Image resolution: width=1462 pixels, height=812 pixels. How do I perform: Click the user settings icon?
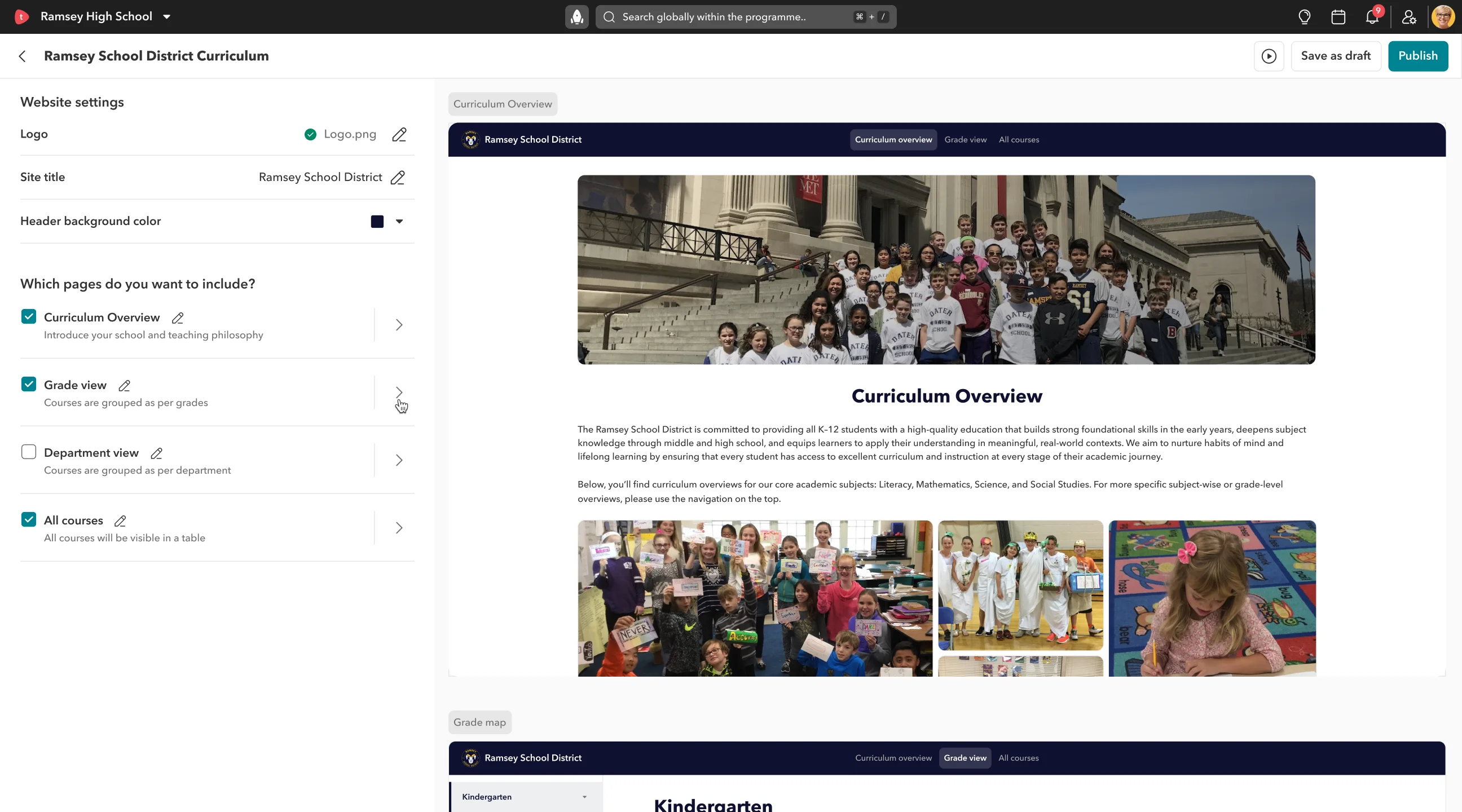point(1408,17)
